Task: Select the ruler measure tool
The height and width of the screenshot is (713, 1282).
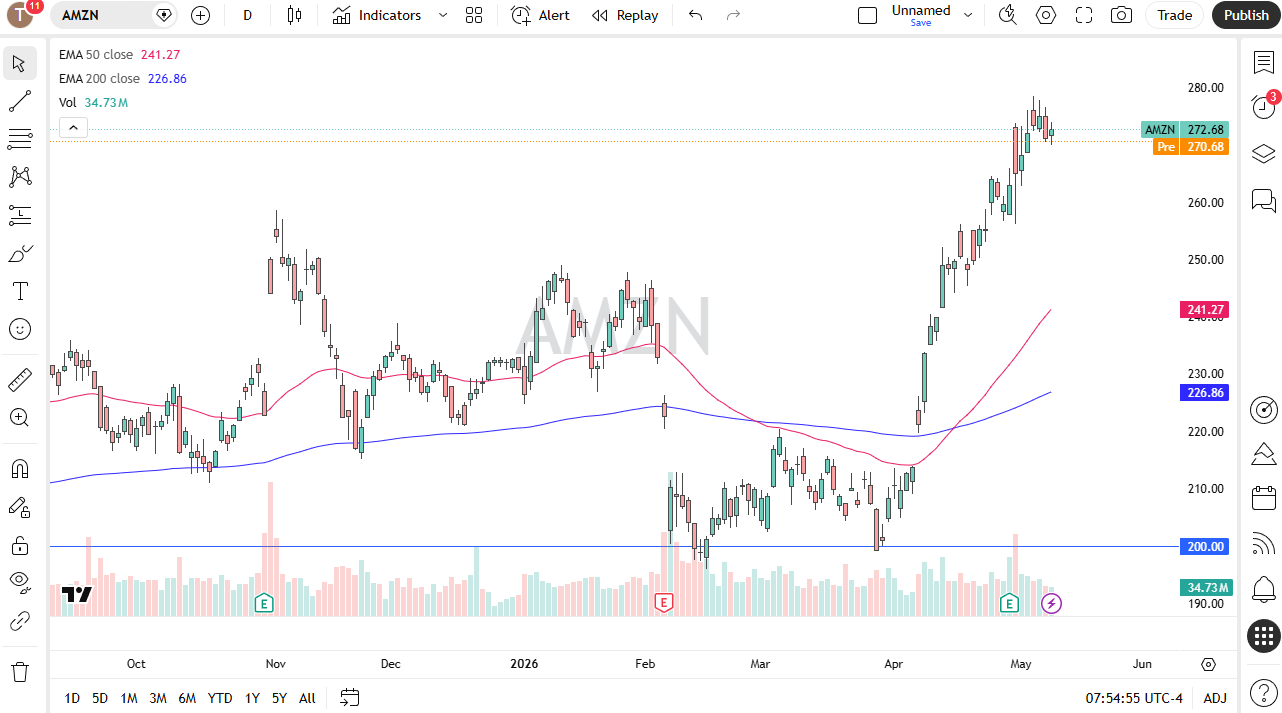Action: coord(19,379)
